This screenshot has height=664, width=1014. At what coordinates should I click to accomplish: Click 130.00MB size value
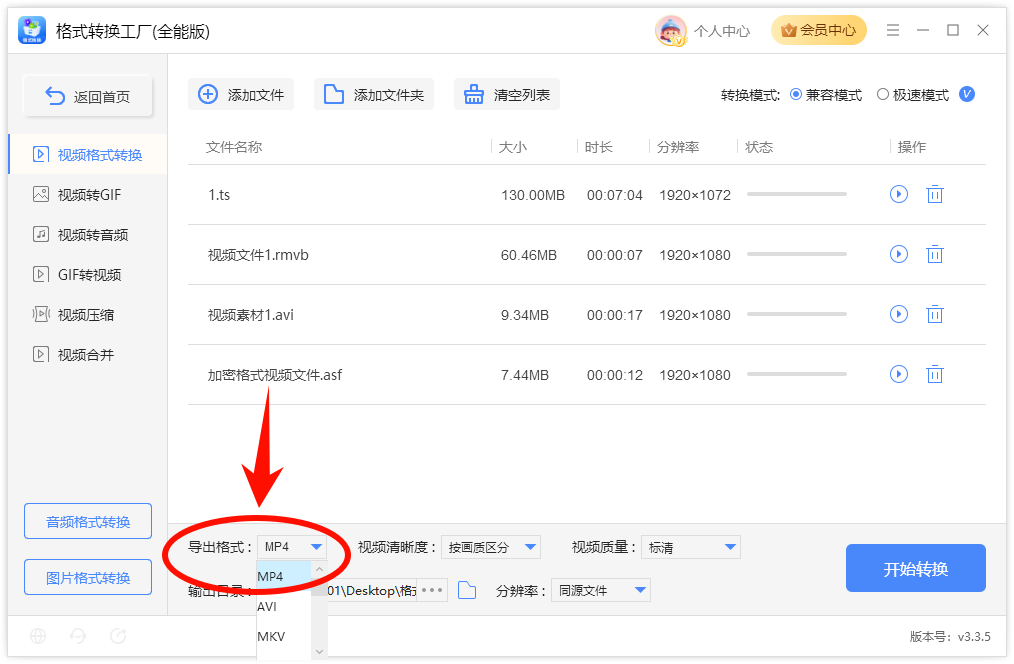pos(533,195)
